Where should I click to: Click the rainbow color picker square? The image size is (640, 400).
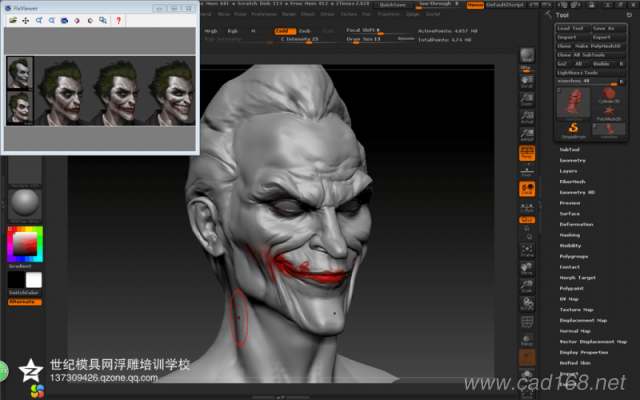point(25,244)
